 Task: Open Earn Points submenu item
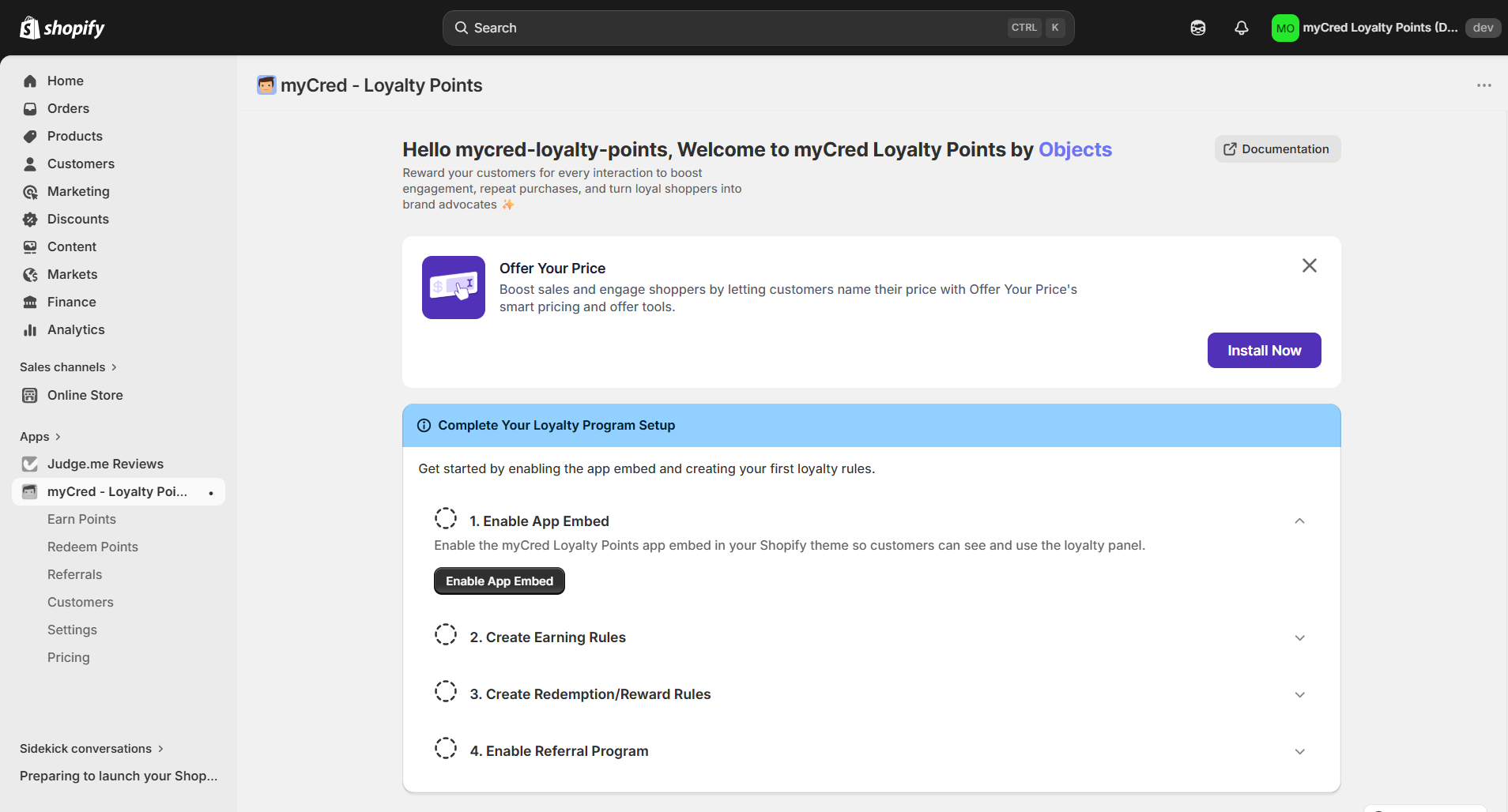click(81, 519)
